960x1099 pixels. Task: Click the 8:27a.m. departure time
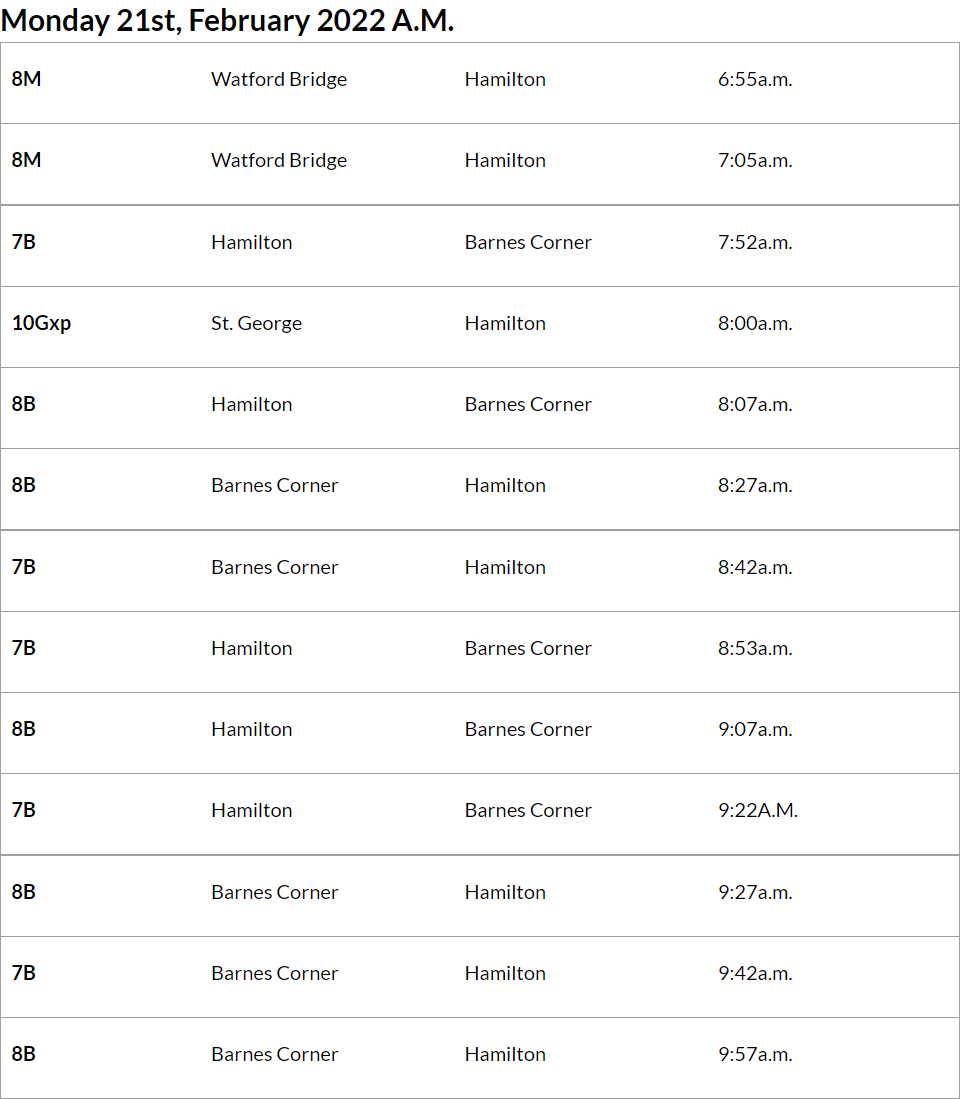pos(755,486)
